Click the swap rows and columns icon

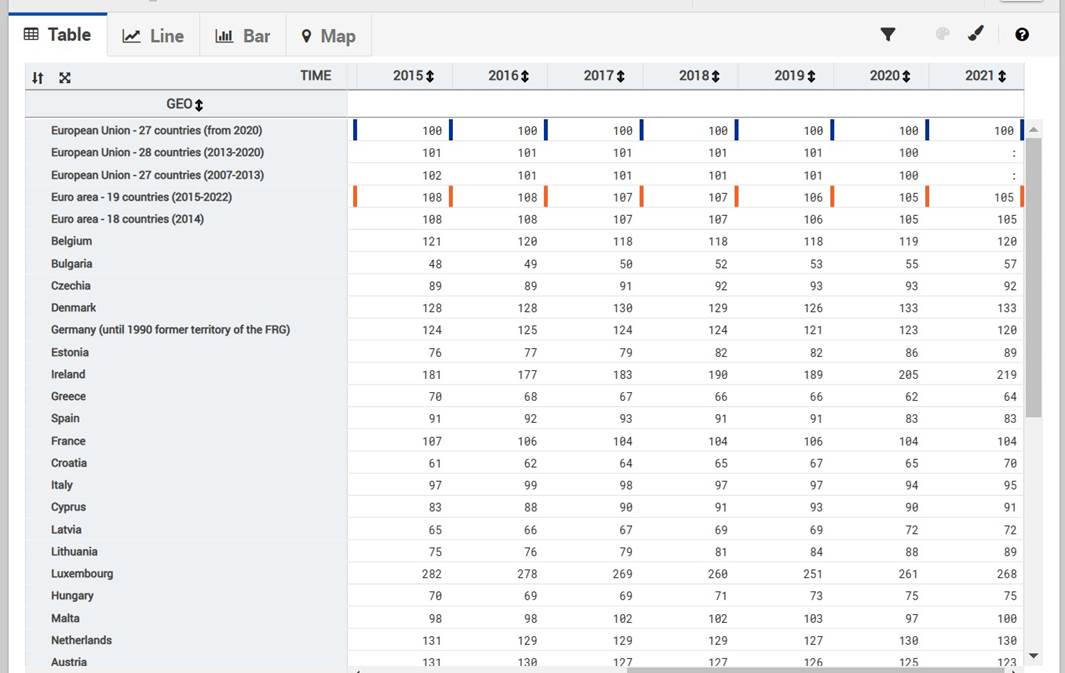pyautogui.click(x=38, y=78)
